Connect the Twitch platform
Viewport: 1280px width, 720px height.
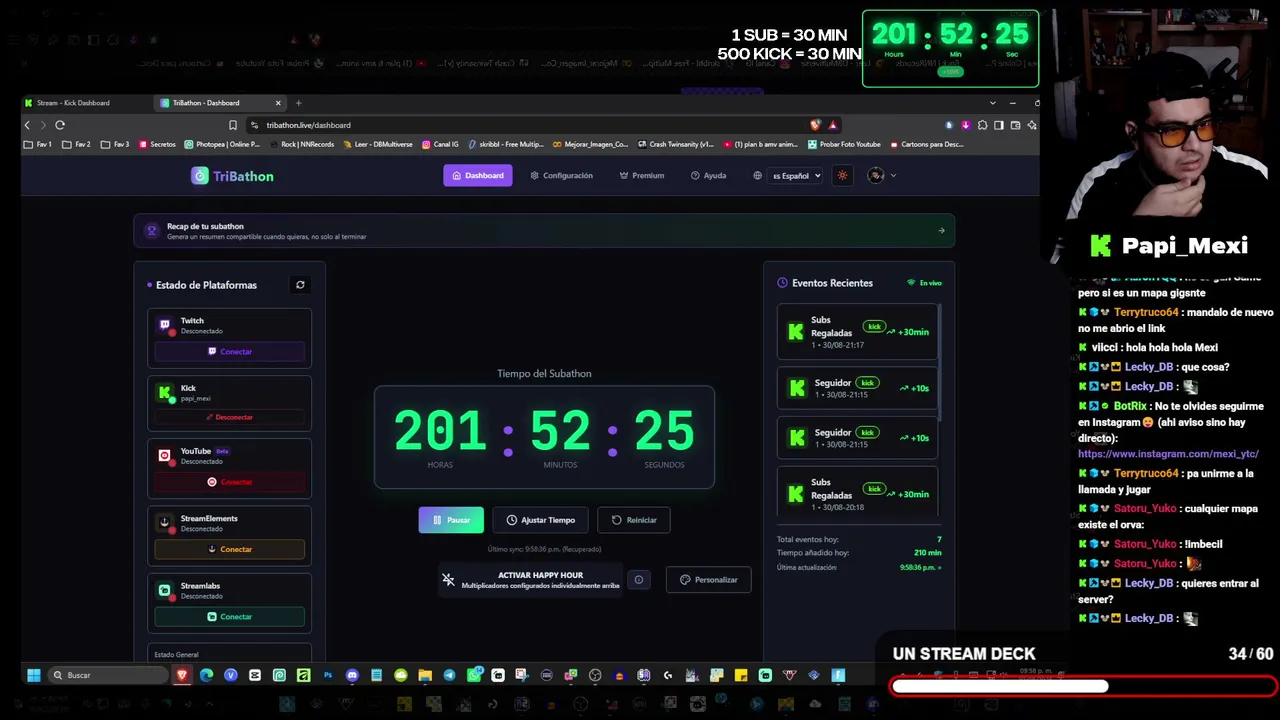point(230,352)
